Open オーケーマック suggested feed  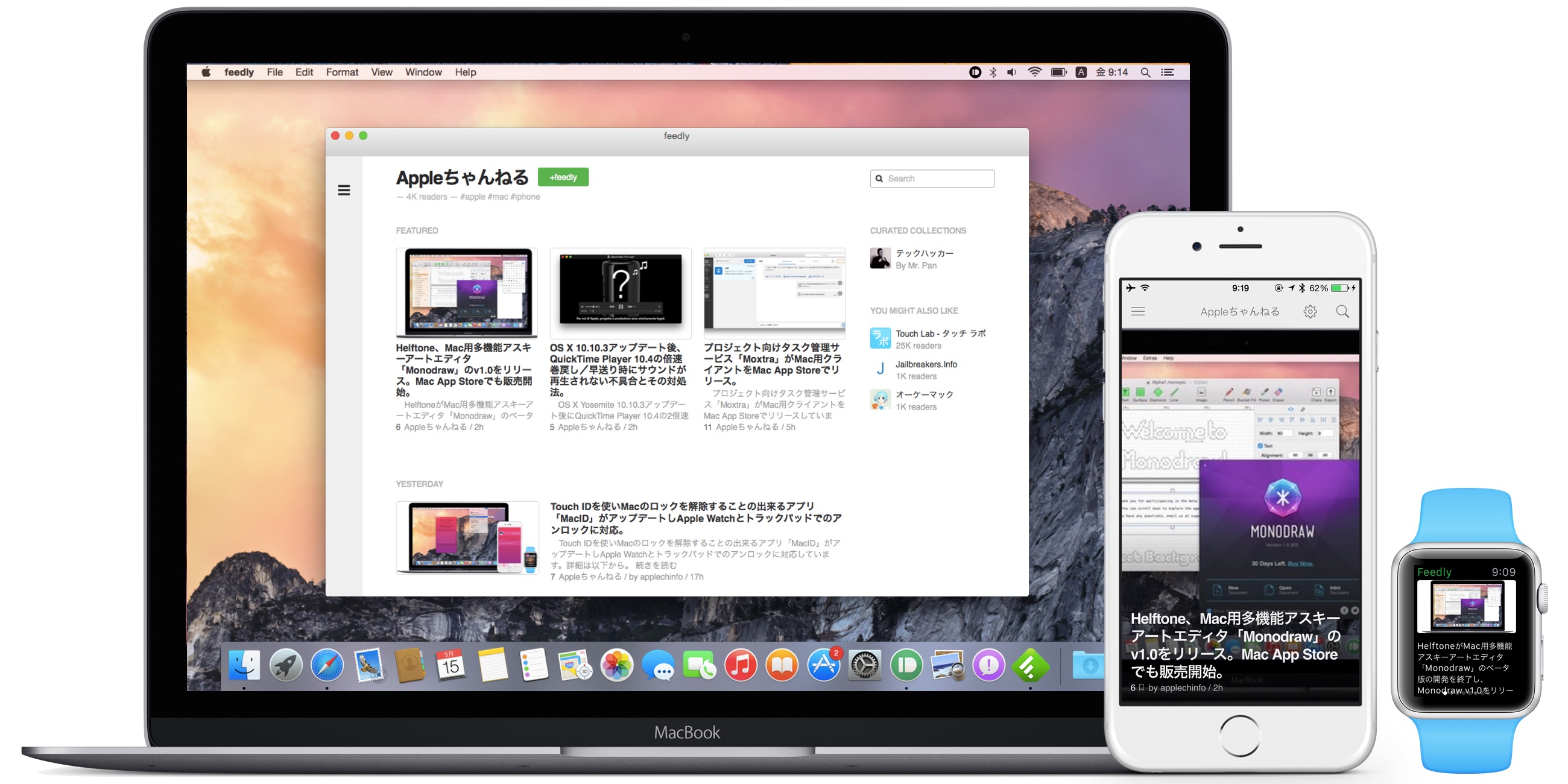[924, 394]
